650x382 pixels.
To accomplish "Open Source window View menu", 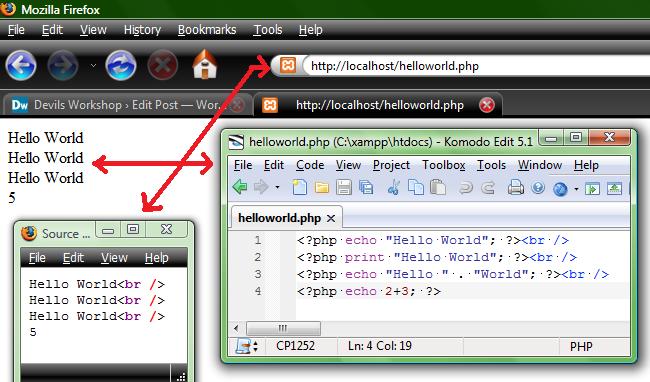I will point(114,258).
